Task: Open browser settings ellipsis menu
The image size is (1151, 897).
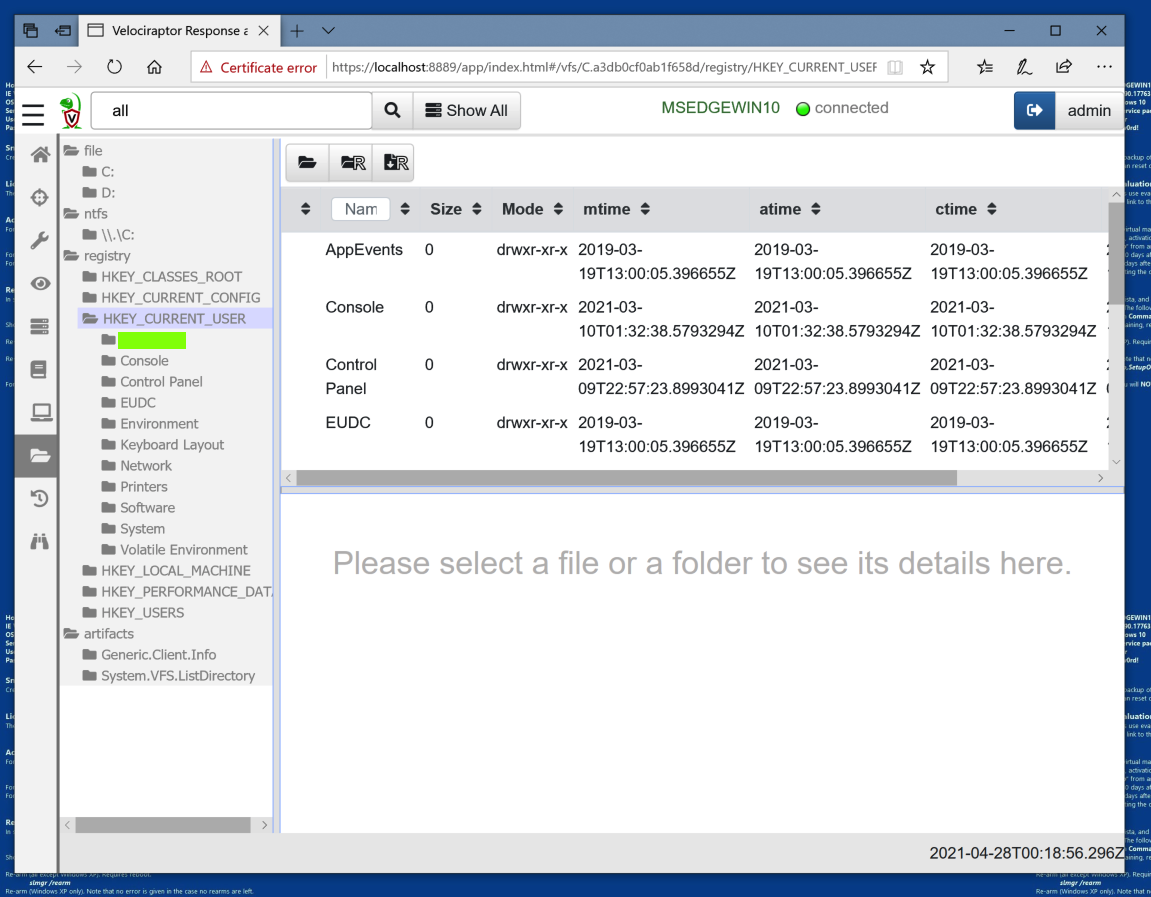Action: [1104, 67]
